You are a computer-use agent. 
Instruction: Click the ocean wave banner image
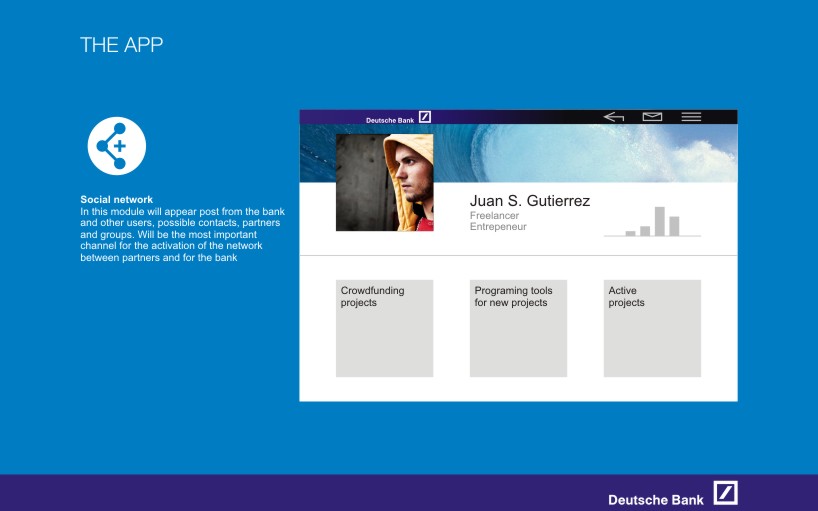[x=580, y=152]
